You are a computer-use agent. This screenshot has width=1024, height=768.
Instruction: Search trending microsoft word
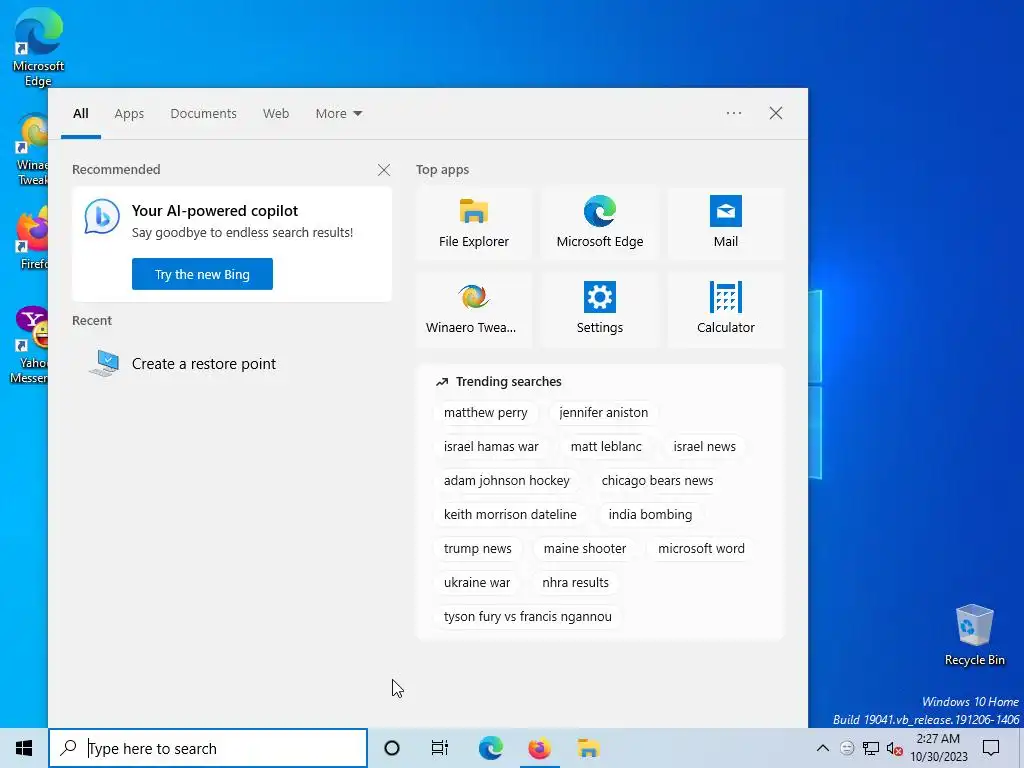pos(701,549)
